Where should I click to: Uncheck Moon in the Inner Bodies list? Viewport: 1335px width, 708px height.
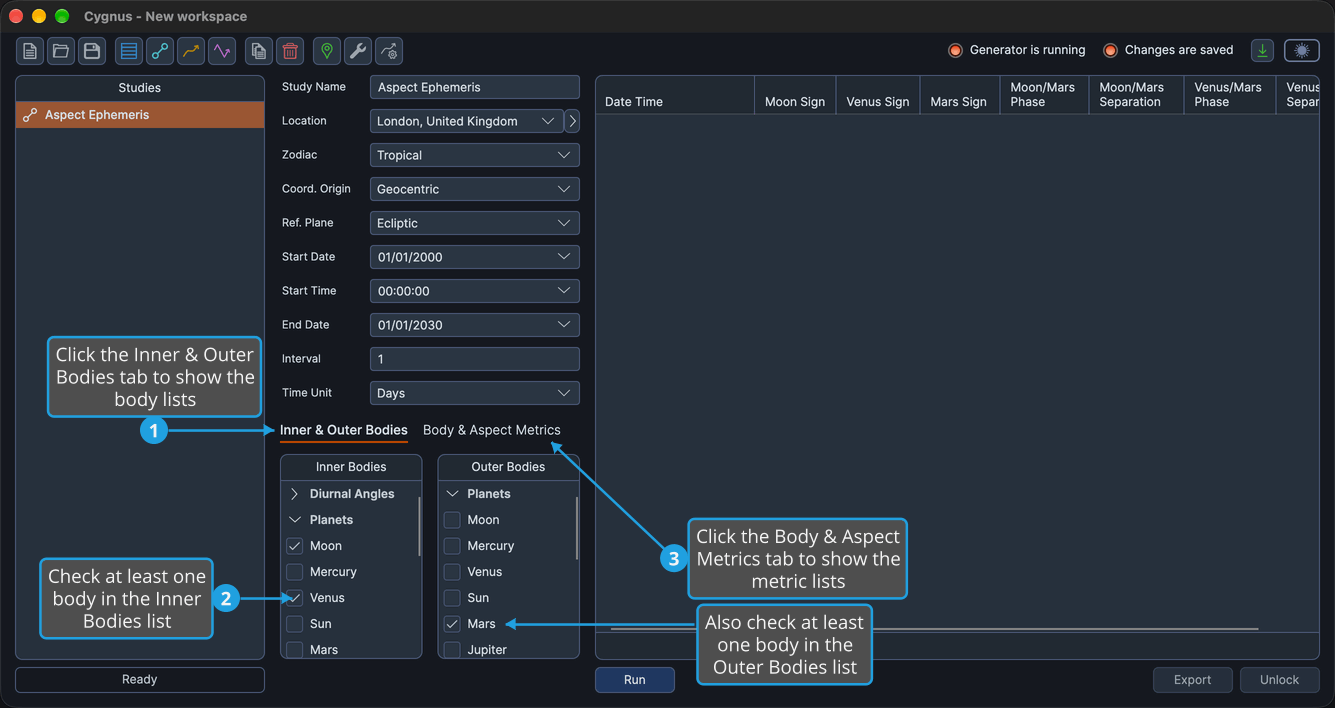coord(295,546)
